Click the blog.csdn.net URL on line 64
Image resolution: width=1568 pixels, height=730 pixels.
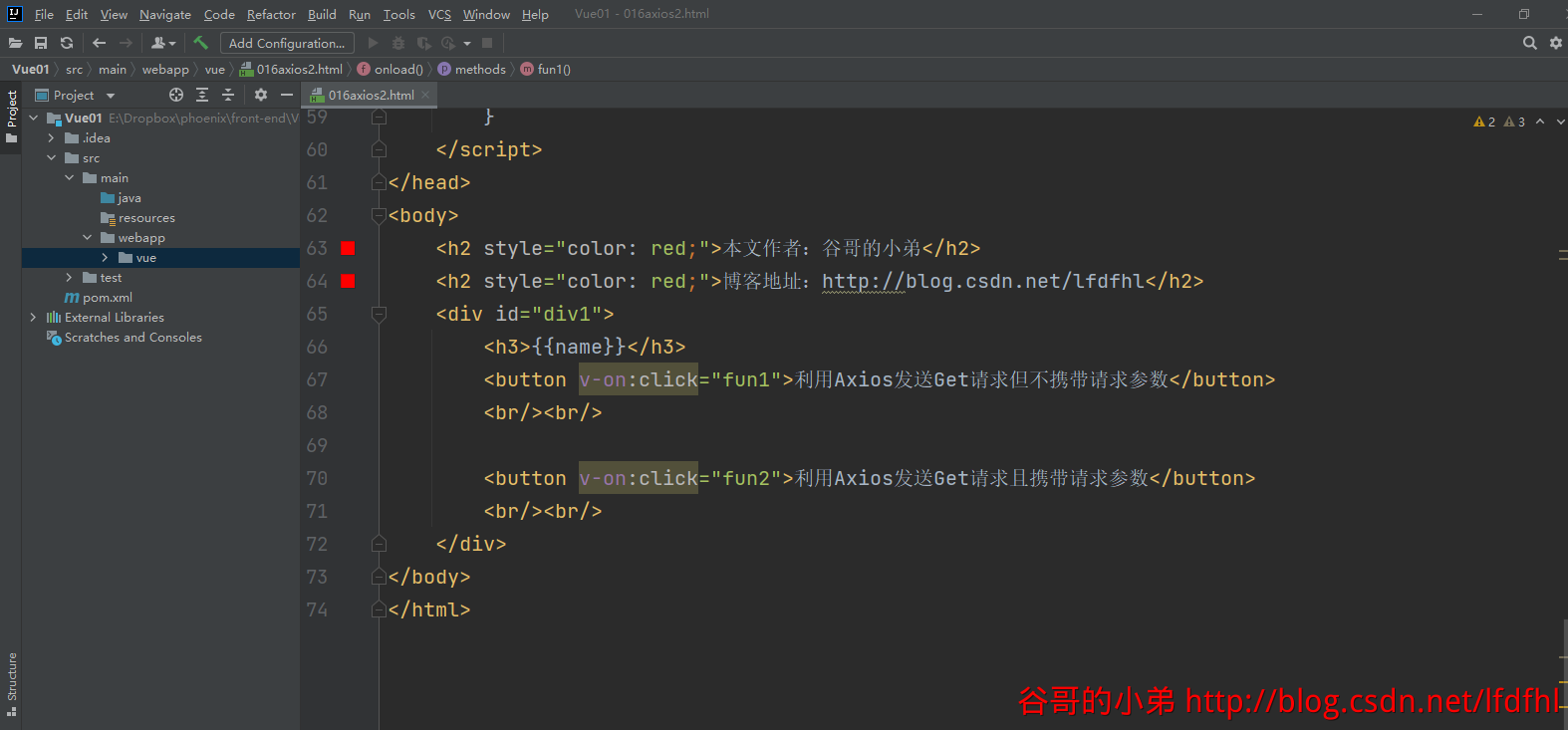983,281
